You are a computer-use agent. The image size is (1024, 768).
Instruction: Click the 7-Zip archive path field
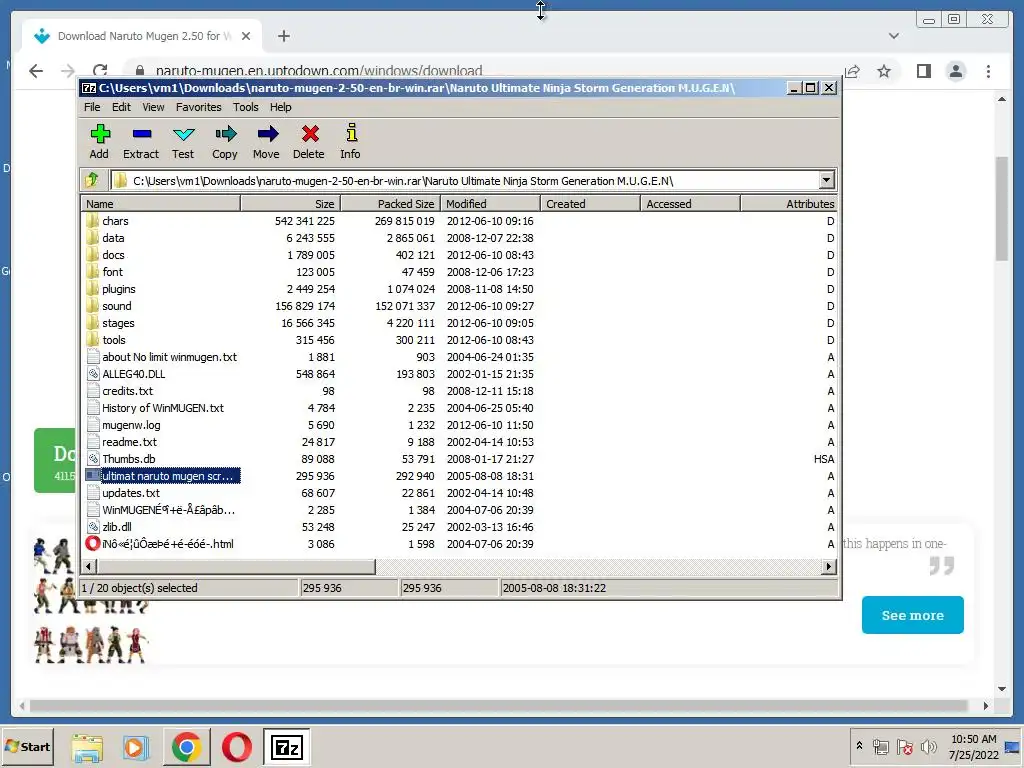point(465,180)
